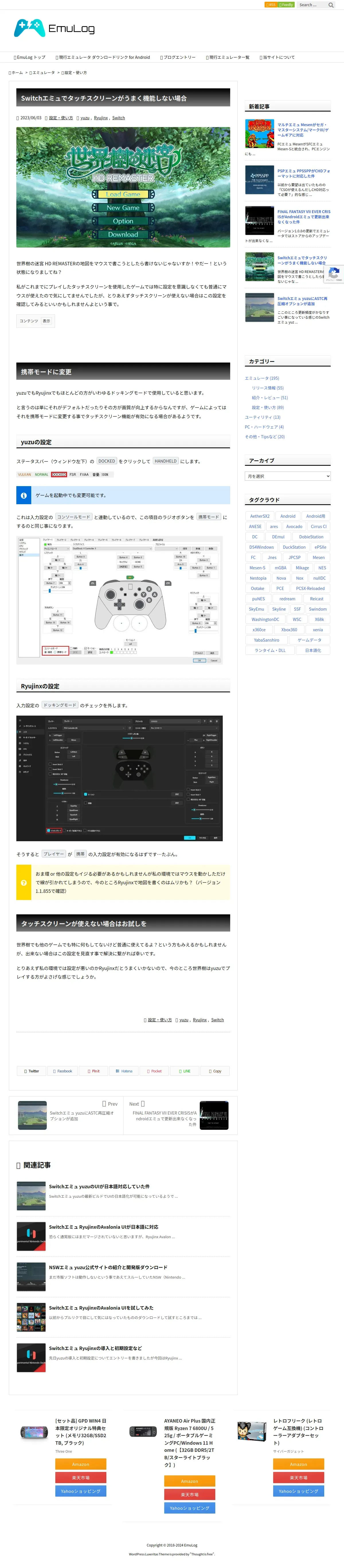The width and height of the screenshot is (344, 1568).
Task: Open the 世界樹の迷宮 HD REMASTER header image
Action: [123, 187]
